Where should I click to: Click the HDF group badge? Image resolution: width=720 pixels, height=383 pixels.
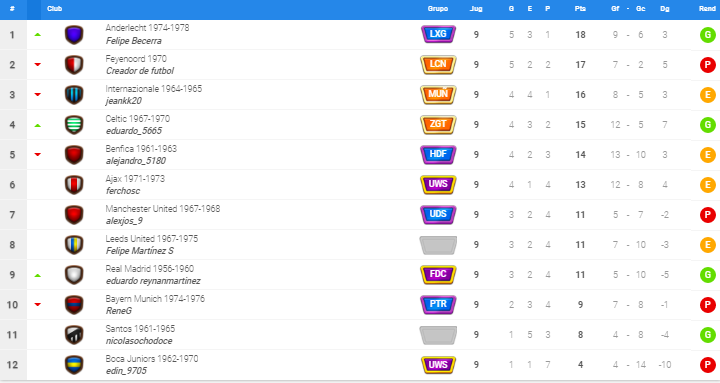(438, 154)
